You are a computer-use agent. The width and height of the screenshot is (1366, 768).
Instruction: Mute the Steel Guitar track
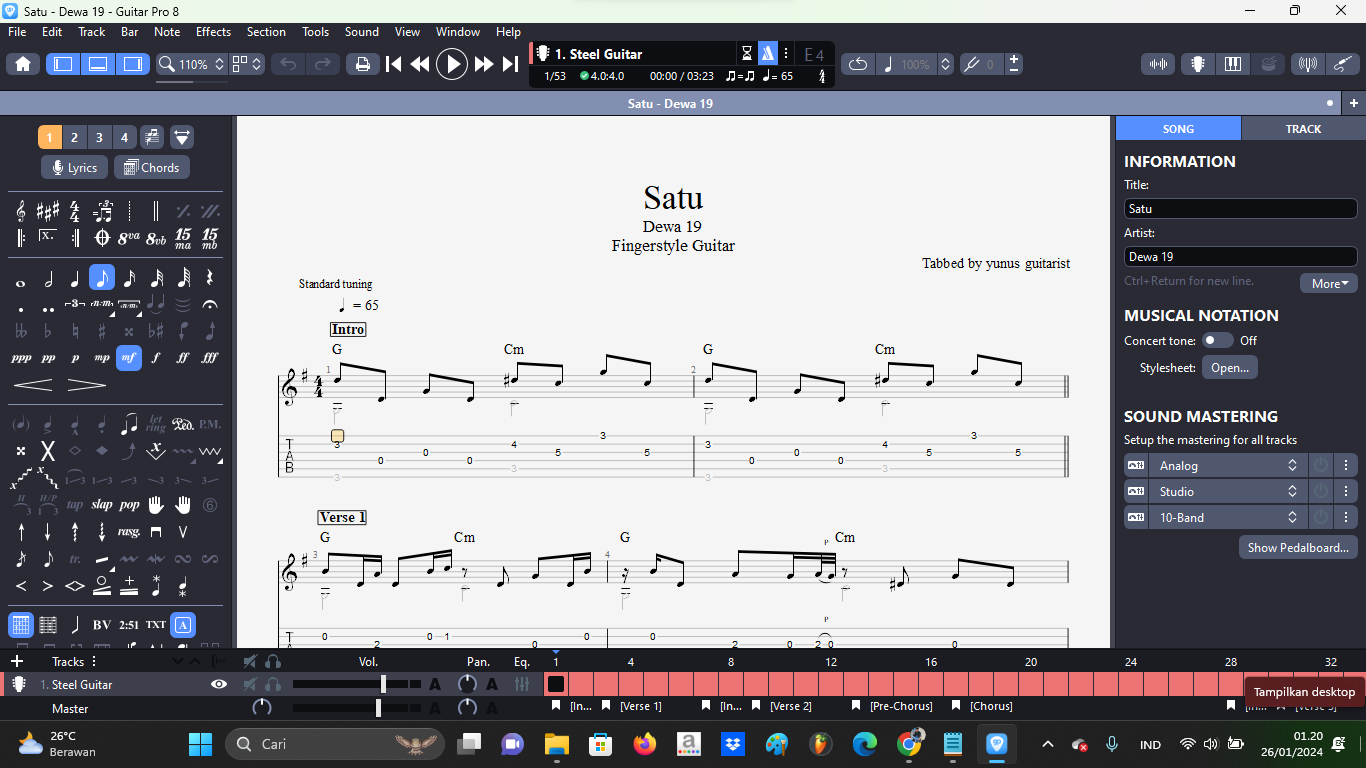[251, 685]
